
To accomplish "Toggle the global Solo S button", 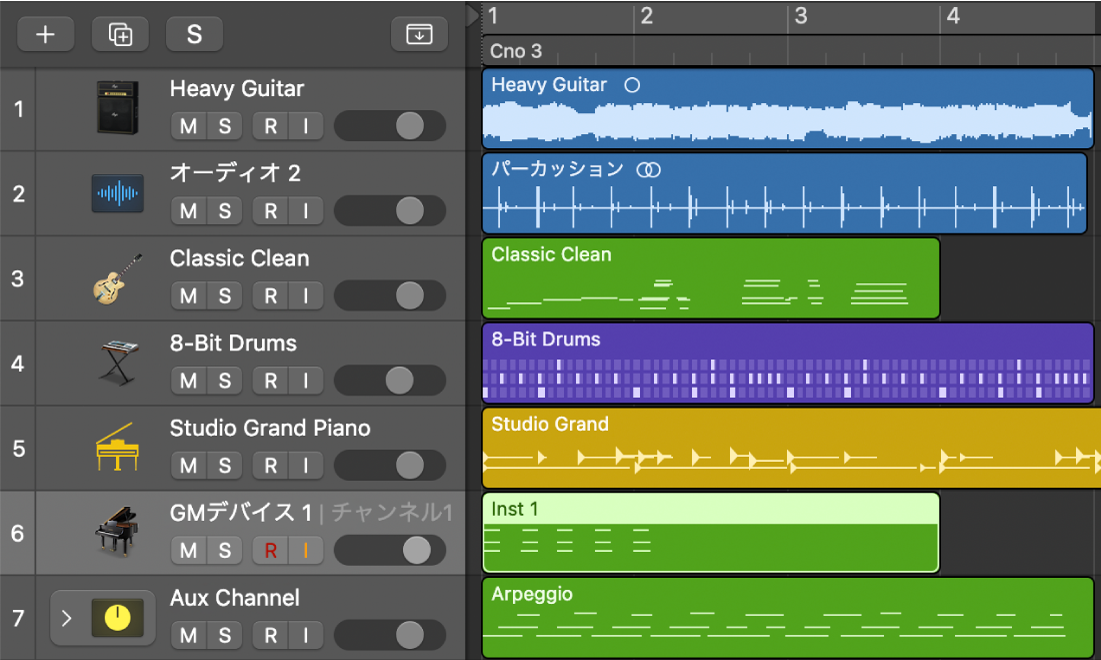I will (x=194, y=34).
